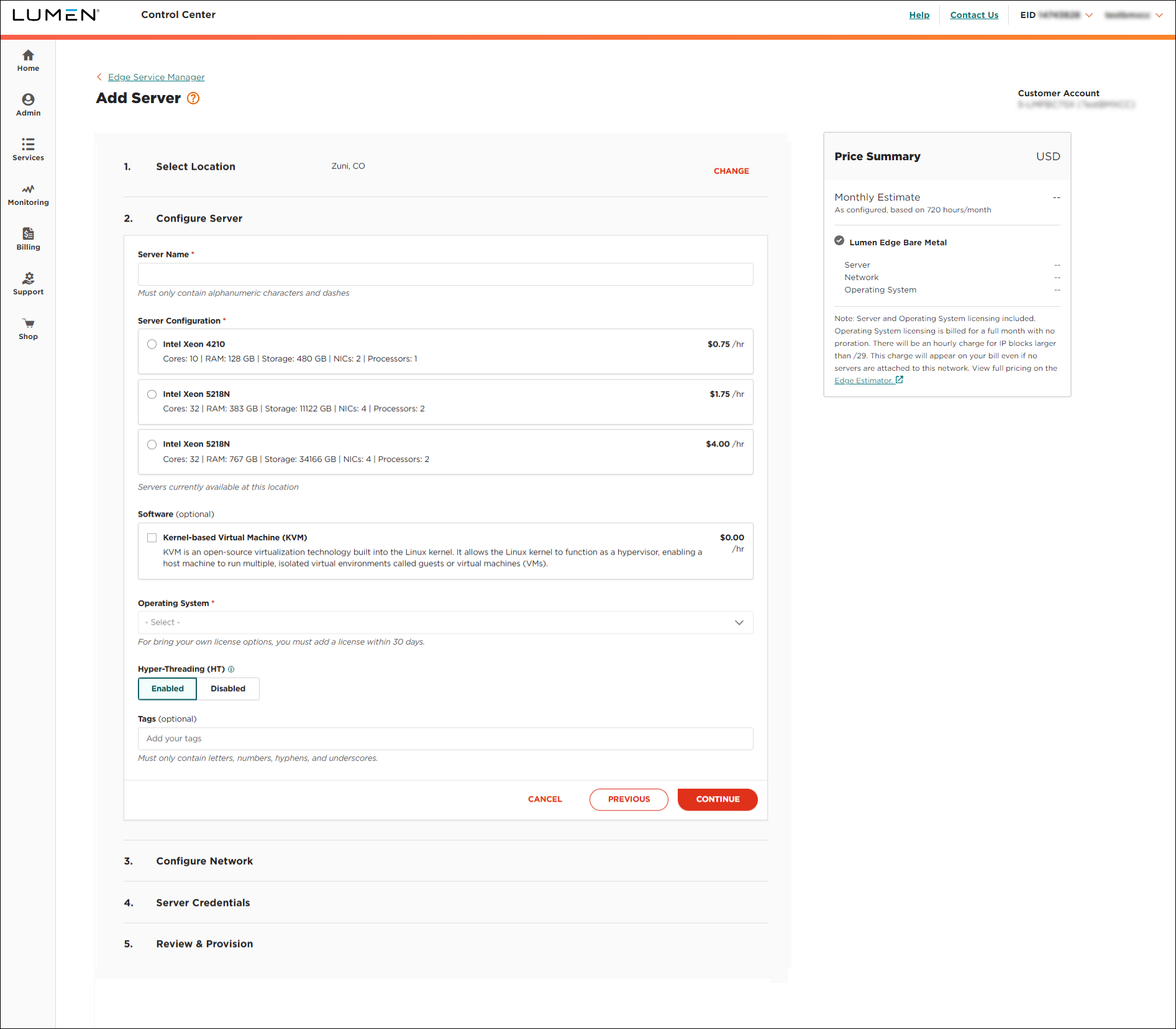This screenshot has width=1176, height=1029.
Task: Click the Add Server help question icon
Action: coord(193,98)
